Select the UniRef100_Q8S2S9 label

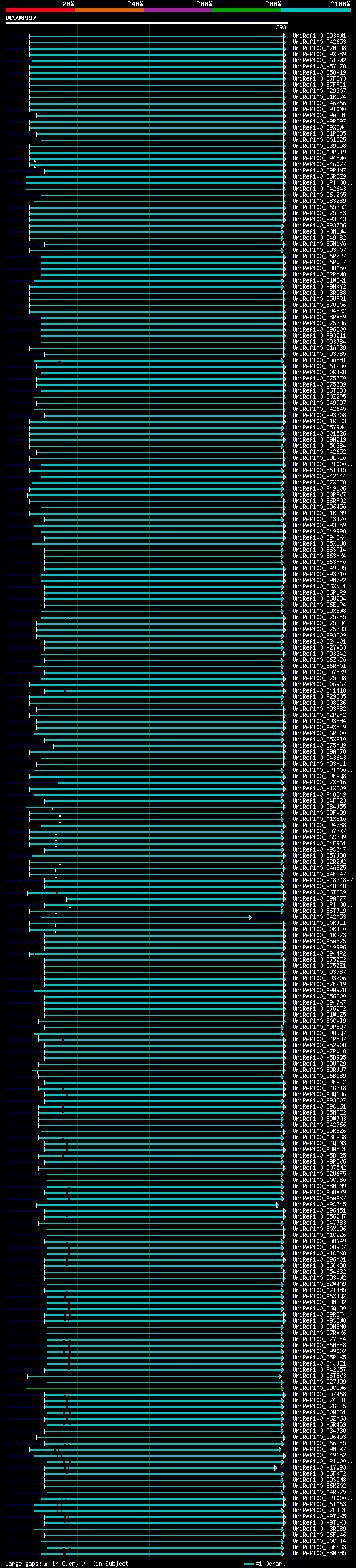tap(319, 201)
